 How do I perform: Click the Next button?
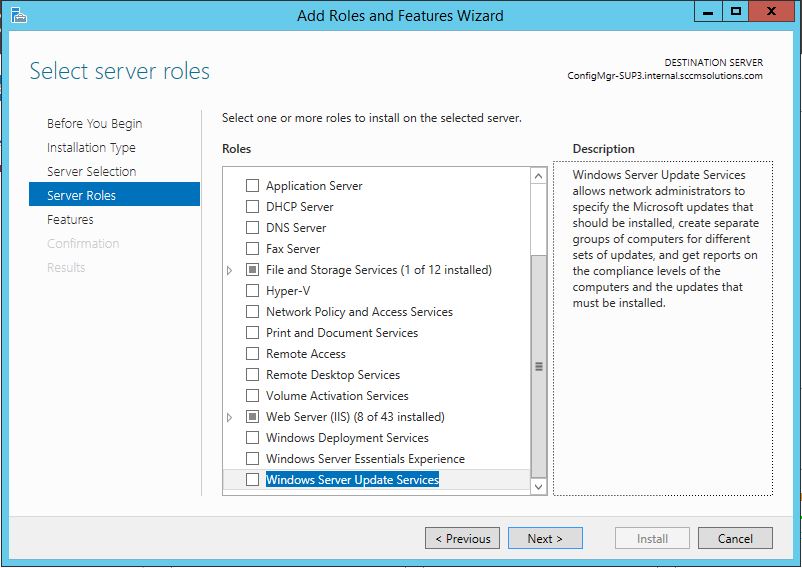(x=544, y=538)
